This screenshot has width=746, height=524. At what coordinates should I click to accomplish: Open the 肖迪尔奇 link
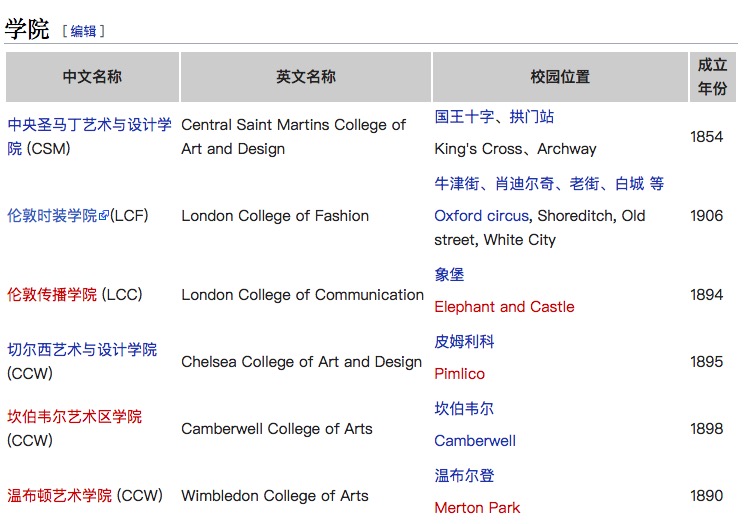point(524,184)
